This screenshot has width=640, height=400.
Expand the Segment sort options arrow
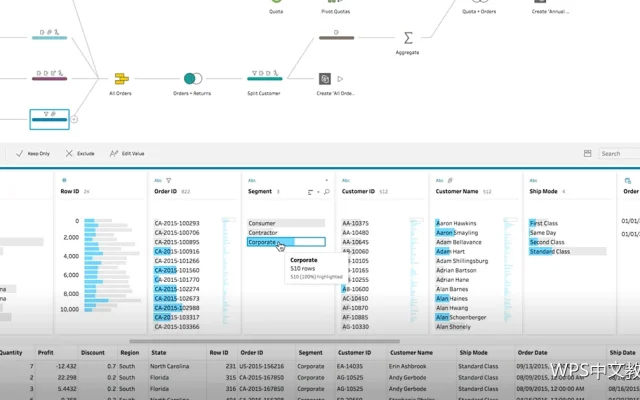pos(318,192)
